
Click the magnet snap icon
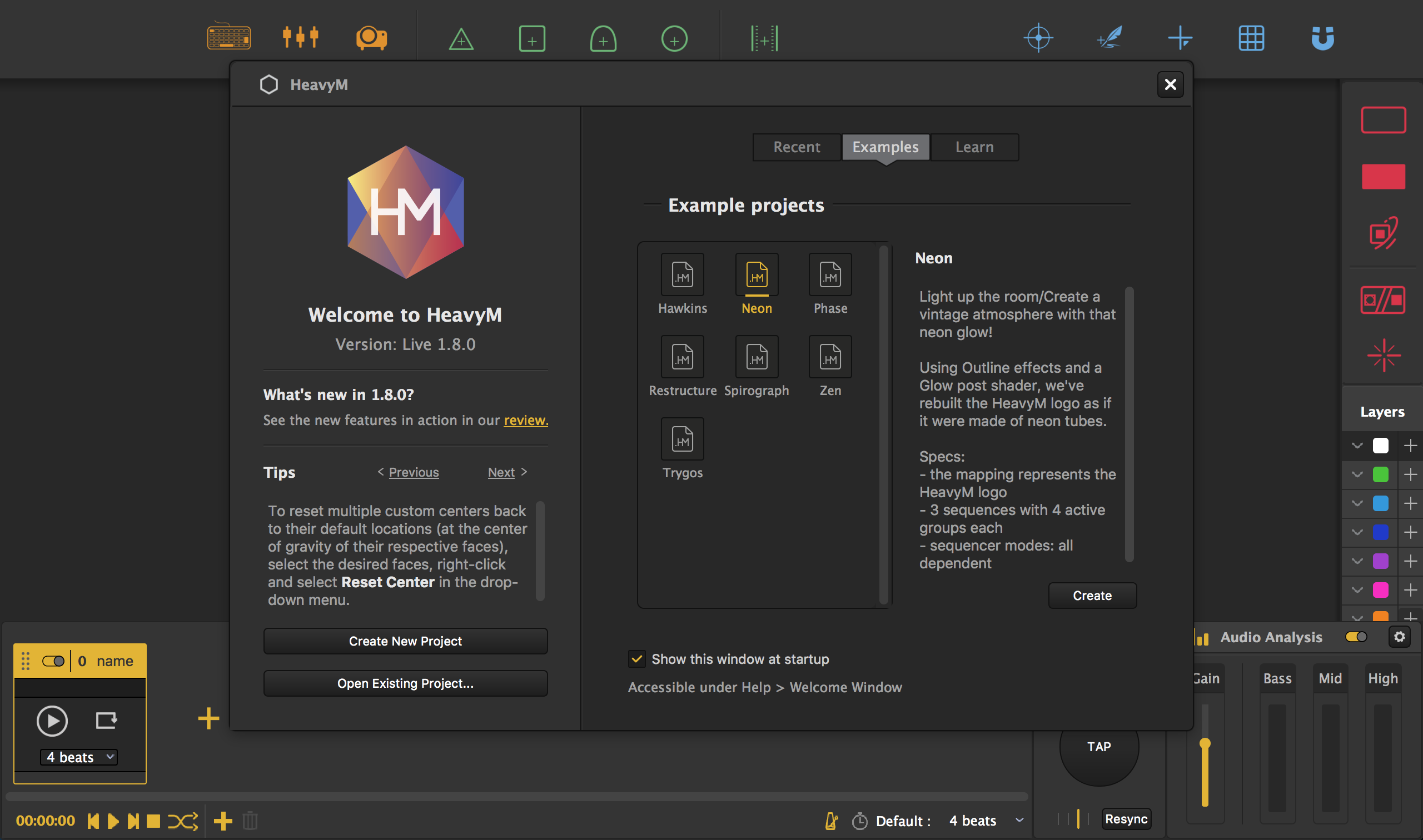1323,38
